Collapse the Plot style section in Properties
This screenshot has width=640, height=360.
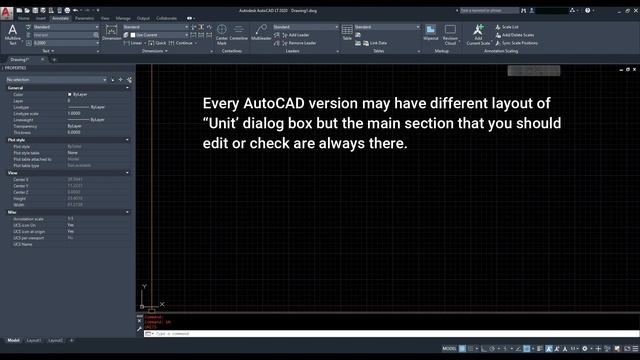127,140
